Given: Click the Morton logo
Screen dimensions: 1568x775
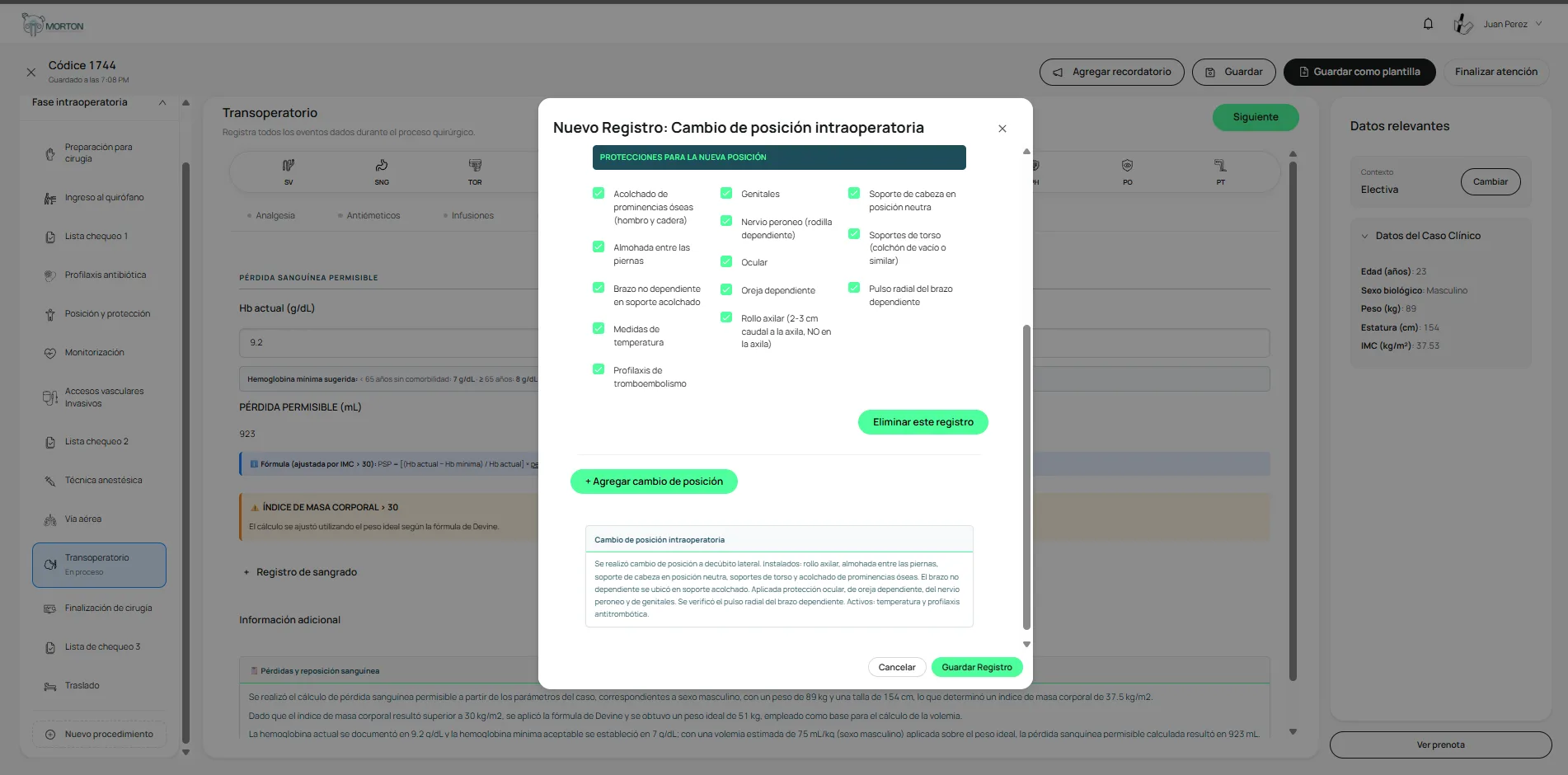Looking at the screenshot, I should click(x=52, y=25).
